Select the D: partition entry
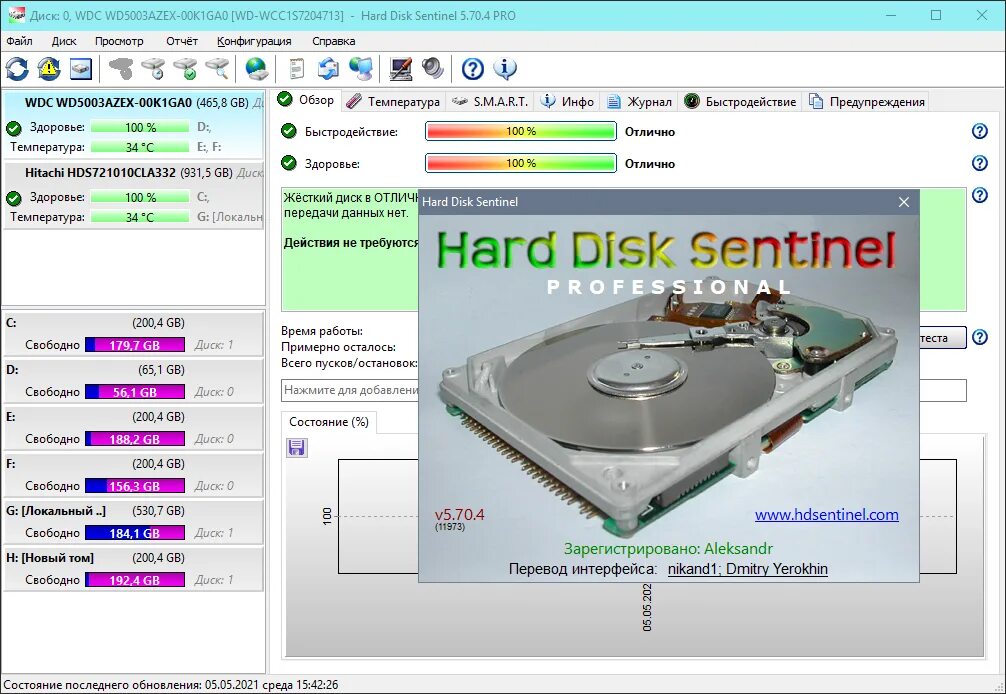This screenshot has height=694, width=1006. pyautogui.click(x=133, y=381)
